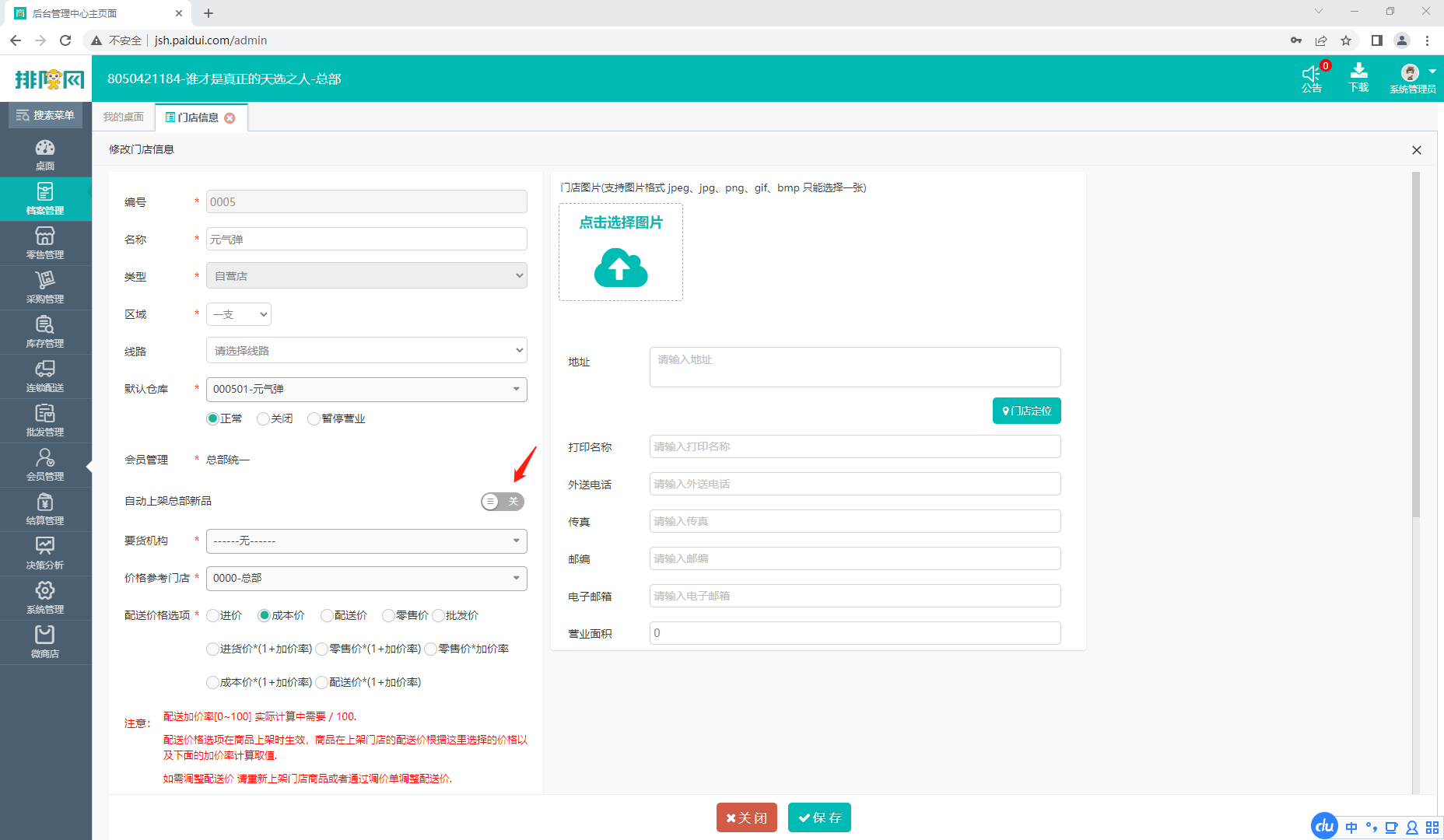
Task: Reload the browser page
Action: [x=65, y=40]
